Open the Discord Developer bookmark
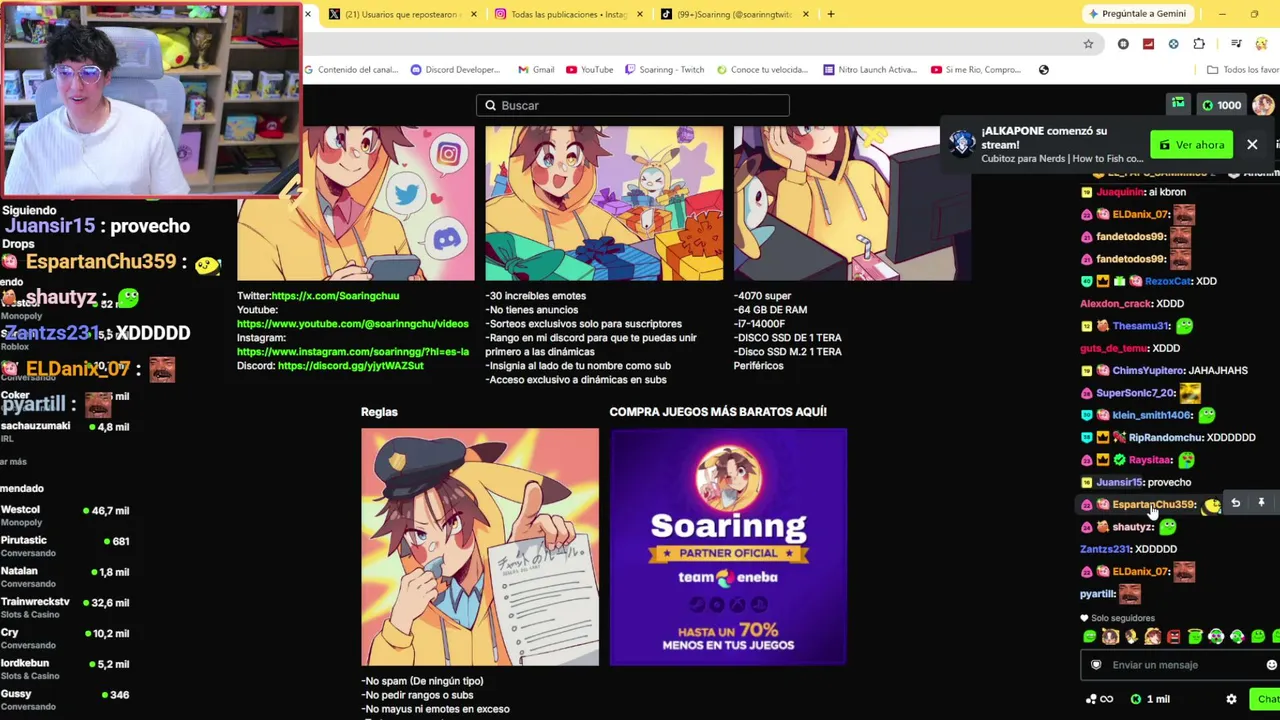Screen dimensions: 1280x720 pyautogui.click(x=455, y=70)
